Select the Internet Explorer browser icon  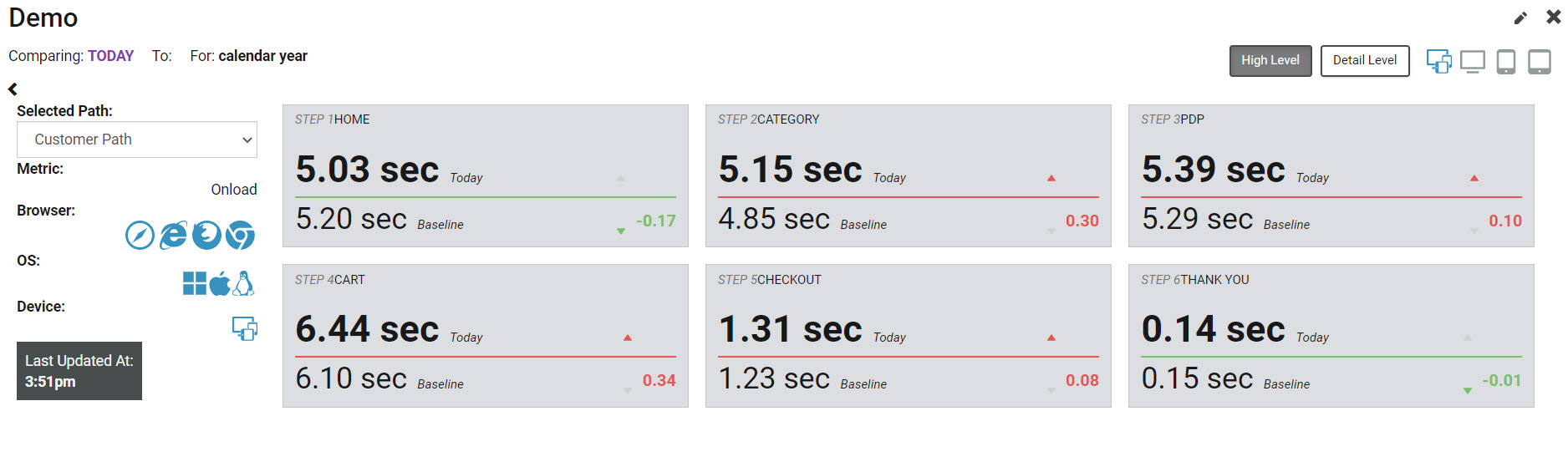click(173, 236)
